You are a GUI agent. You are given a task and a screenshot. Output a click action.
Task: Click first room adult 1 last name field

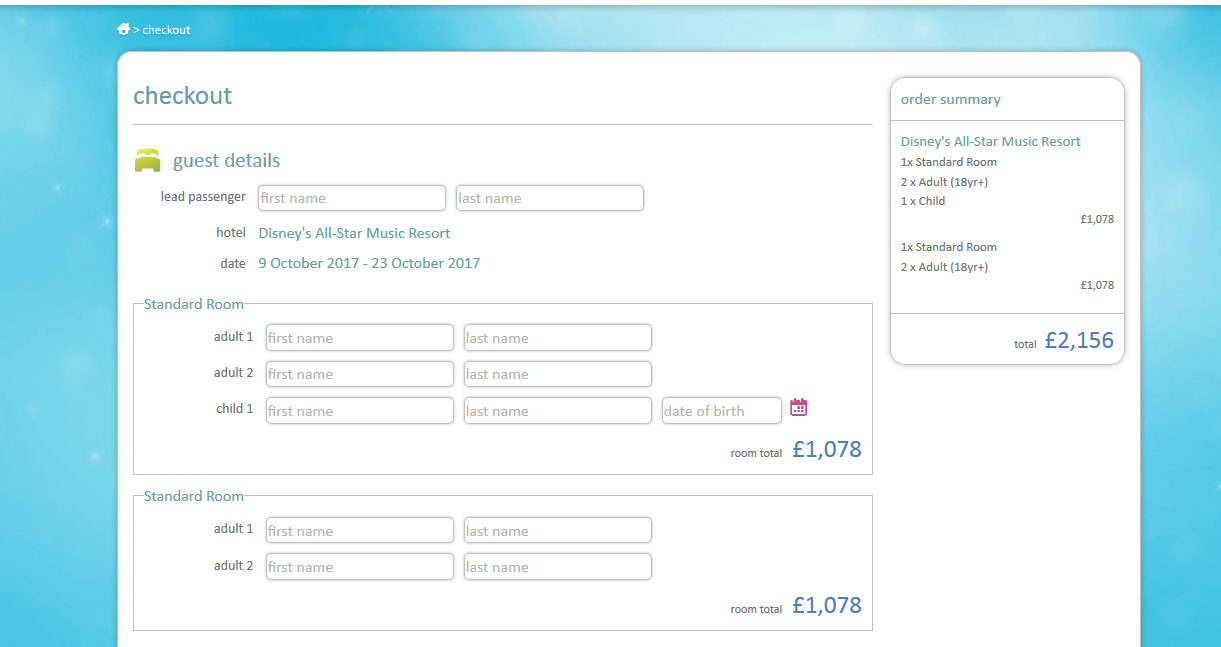(x=558, y=338)
